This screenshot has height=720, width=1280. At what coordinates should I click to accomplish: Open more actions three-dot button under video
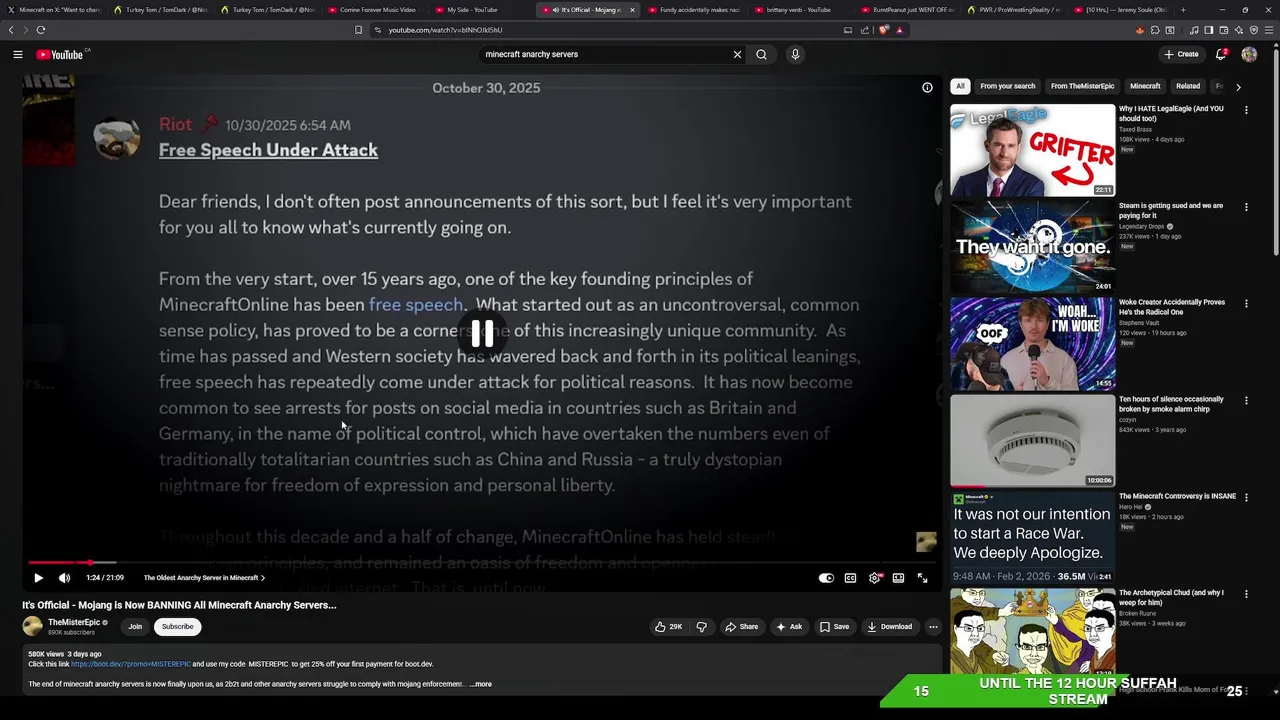click(933, 627)
